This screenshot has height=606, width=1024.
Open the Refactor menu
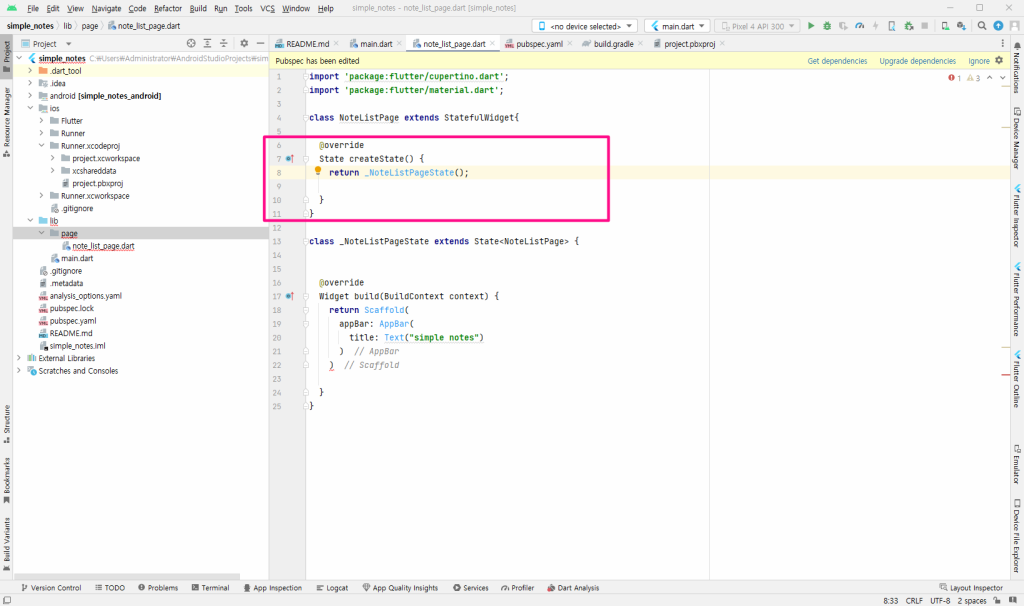click(168, 8)
